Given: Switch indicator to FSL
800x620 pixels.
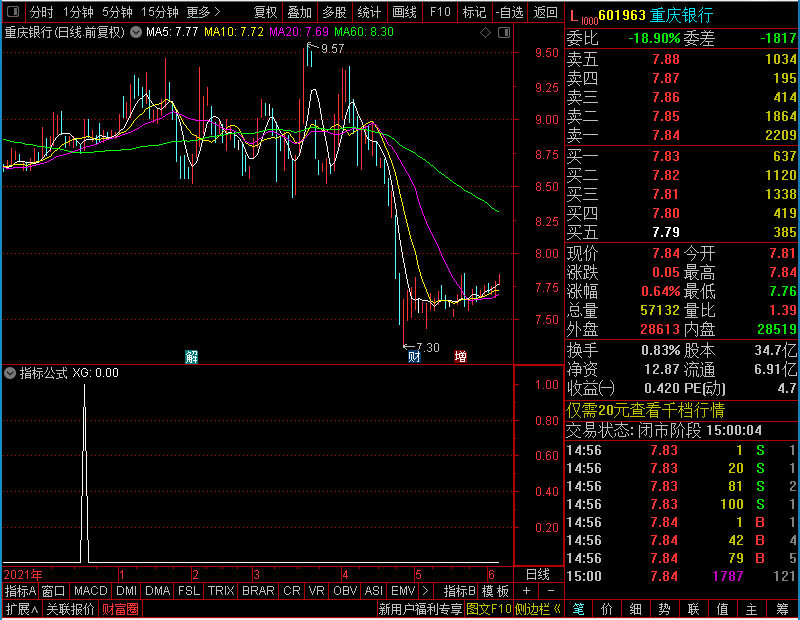Looking at the screenshot, I should click(189, 591).
